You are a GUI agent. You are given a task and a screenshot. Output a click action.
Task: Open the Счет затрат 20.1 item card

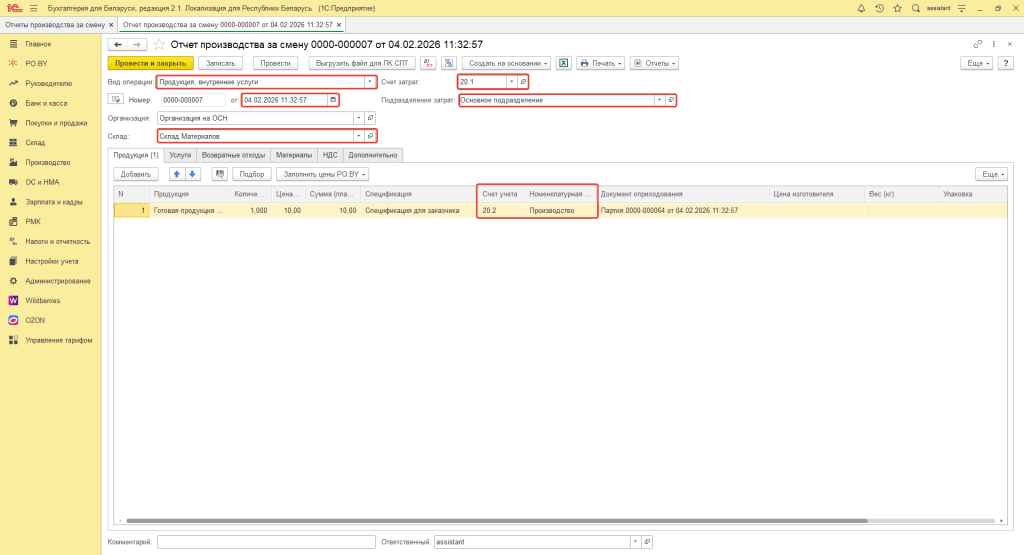point(522,82)
